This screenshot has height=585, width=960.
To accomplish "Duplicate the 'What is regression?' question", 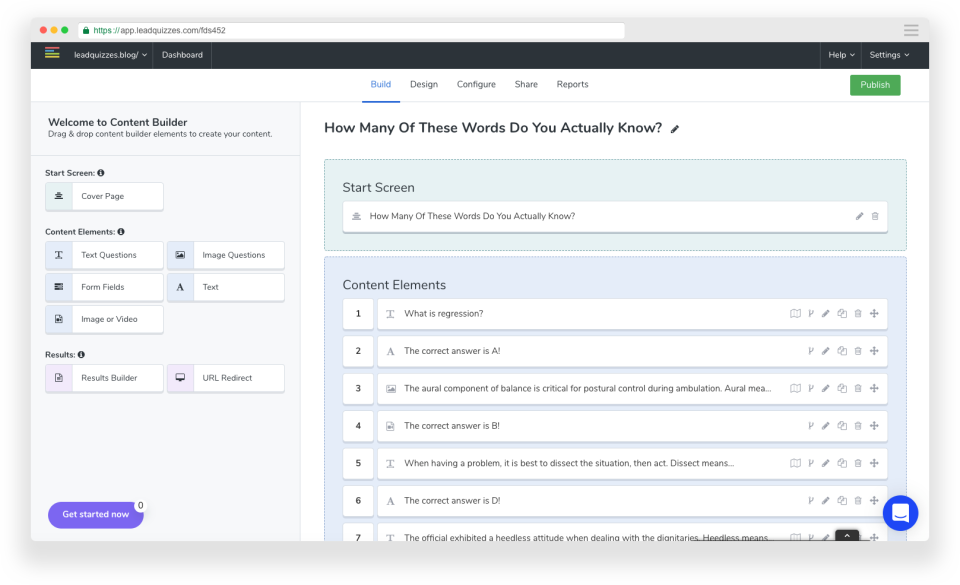I will (x=841, y=313).
